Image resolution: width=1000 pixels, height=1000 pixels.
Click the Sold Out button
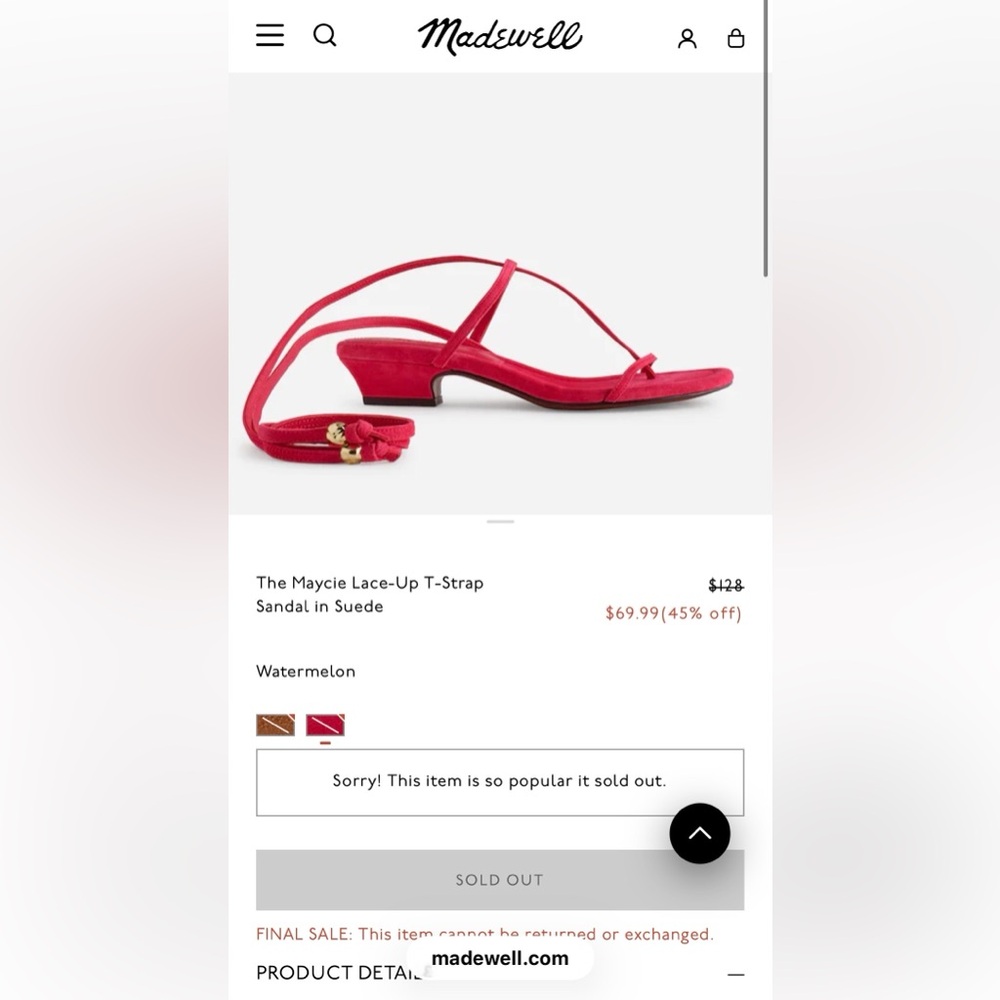(x=500, y=879)
